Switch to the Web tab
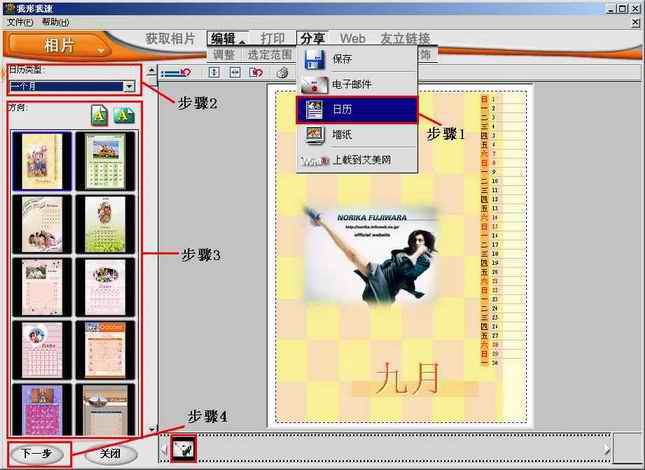Screen dimensions: 645x470 (x=353, y=39)
